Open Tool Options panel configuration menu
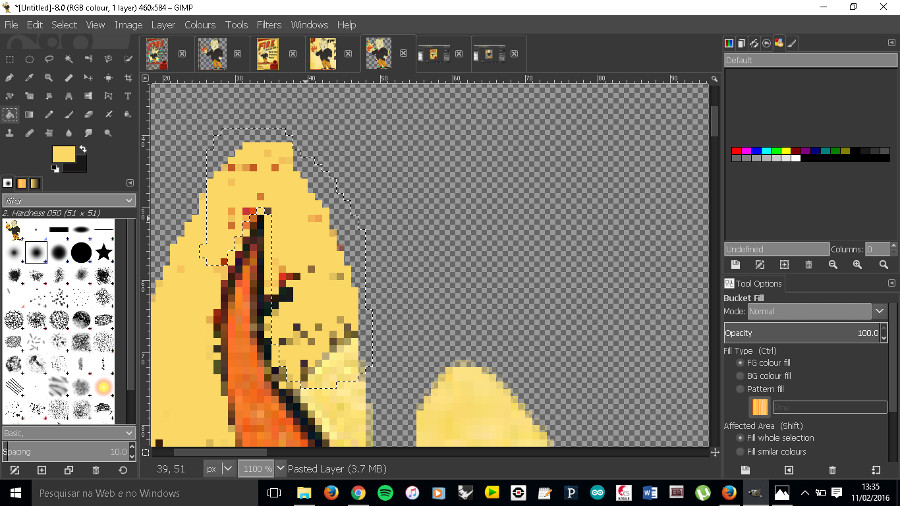Image resolution: width=900 pixels, height=506 pixels. 891,283
